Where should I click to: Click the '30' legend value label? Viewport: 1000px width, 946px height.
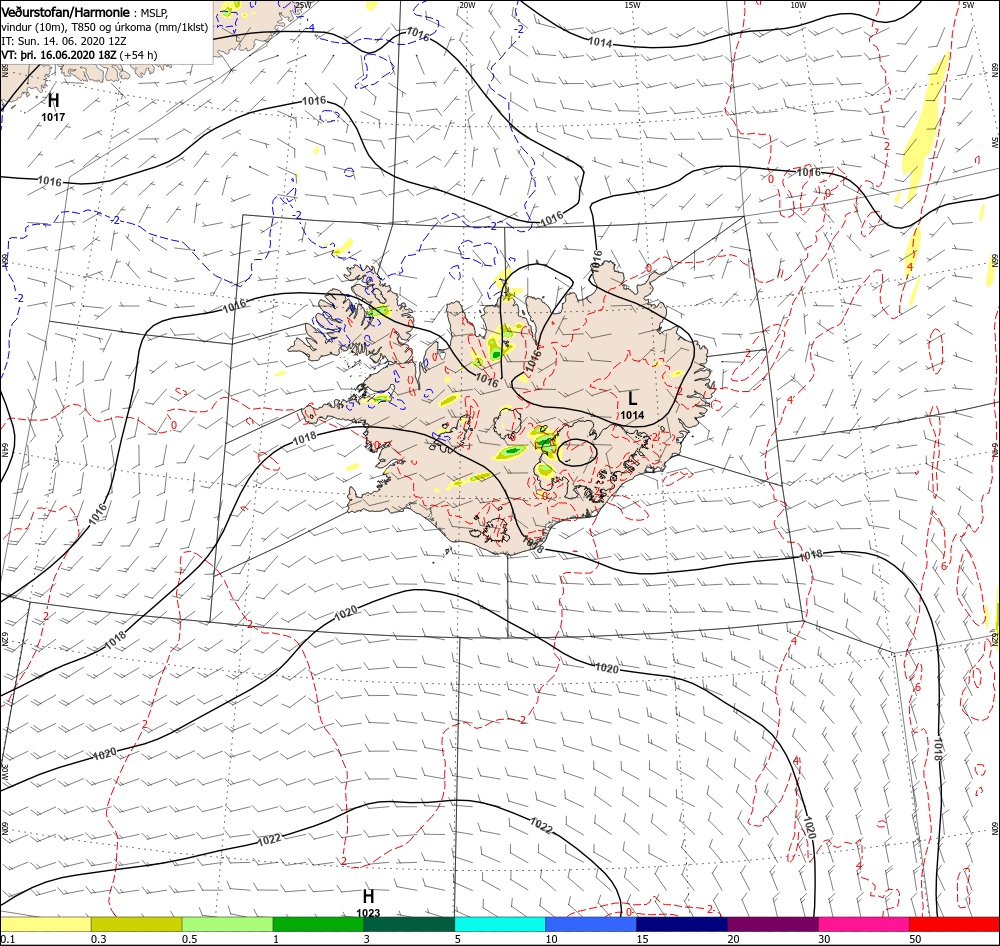pyautogui.click(x=825, y=939)
